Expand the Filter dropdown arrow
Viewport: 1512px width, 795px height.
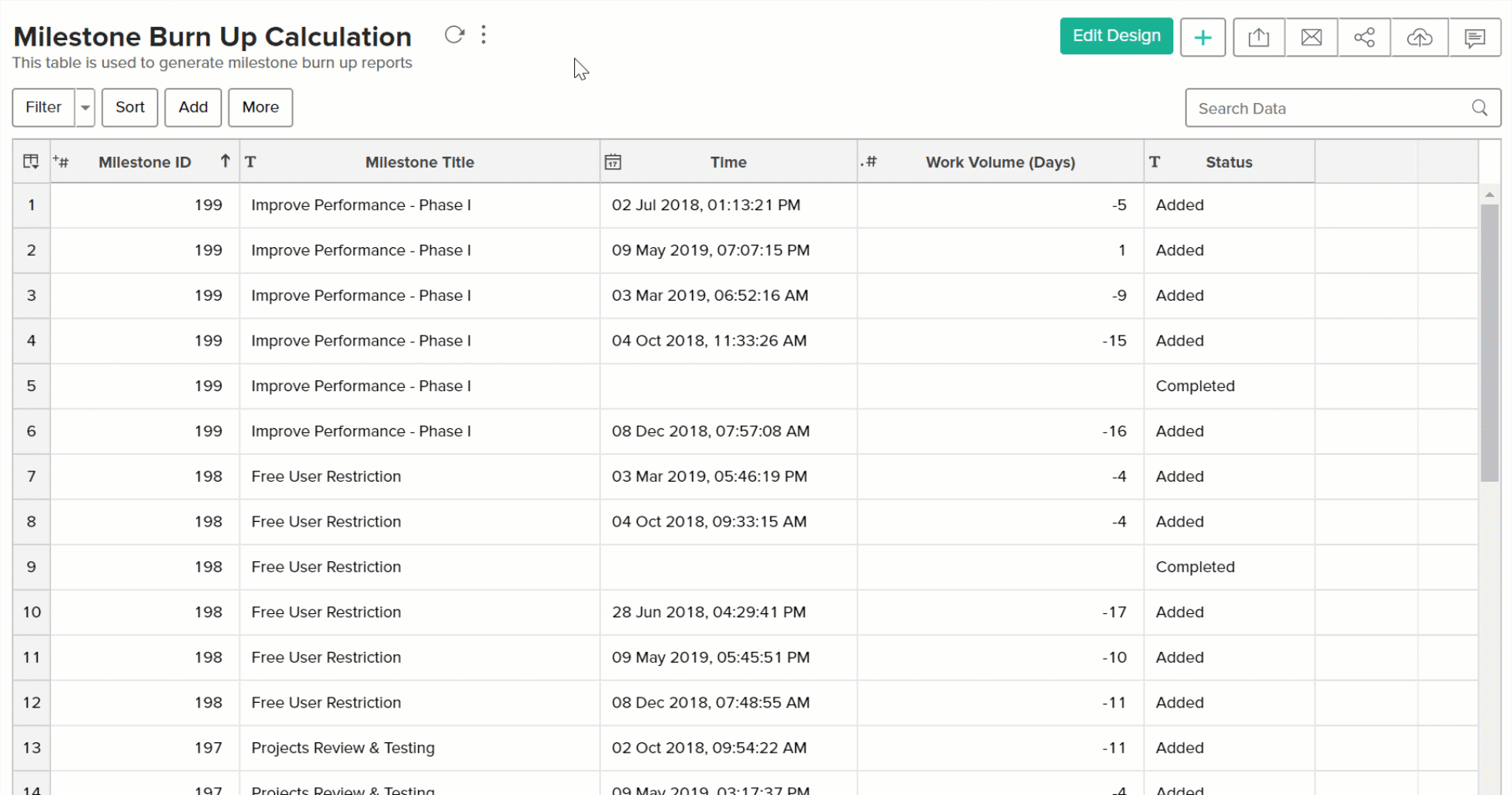coord(85,108)
